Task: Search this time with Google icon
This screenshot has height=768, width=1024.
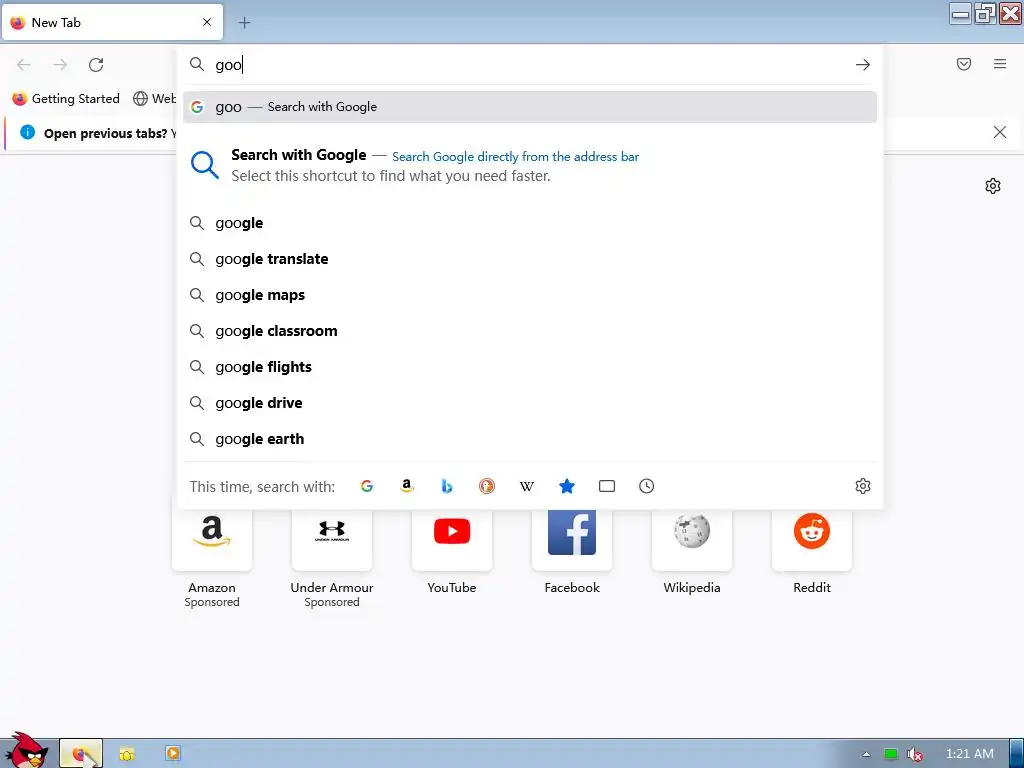Action: [367, 487]
